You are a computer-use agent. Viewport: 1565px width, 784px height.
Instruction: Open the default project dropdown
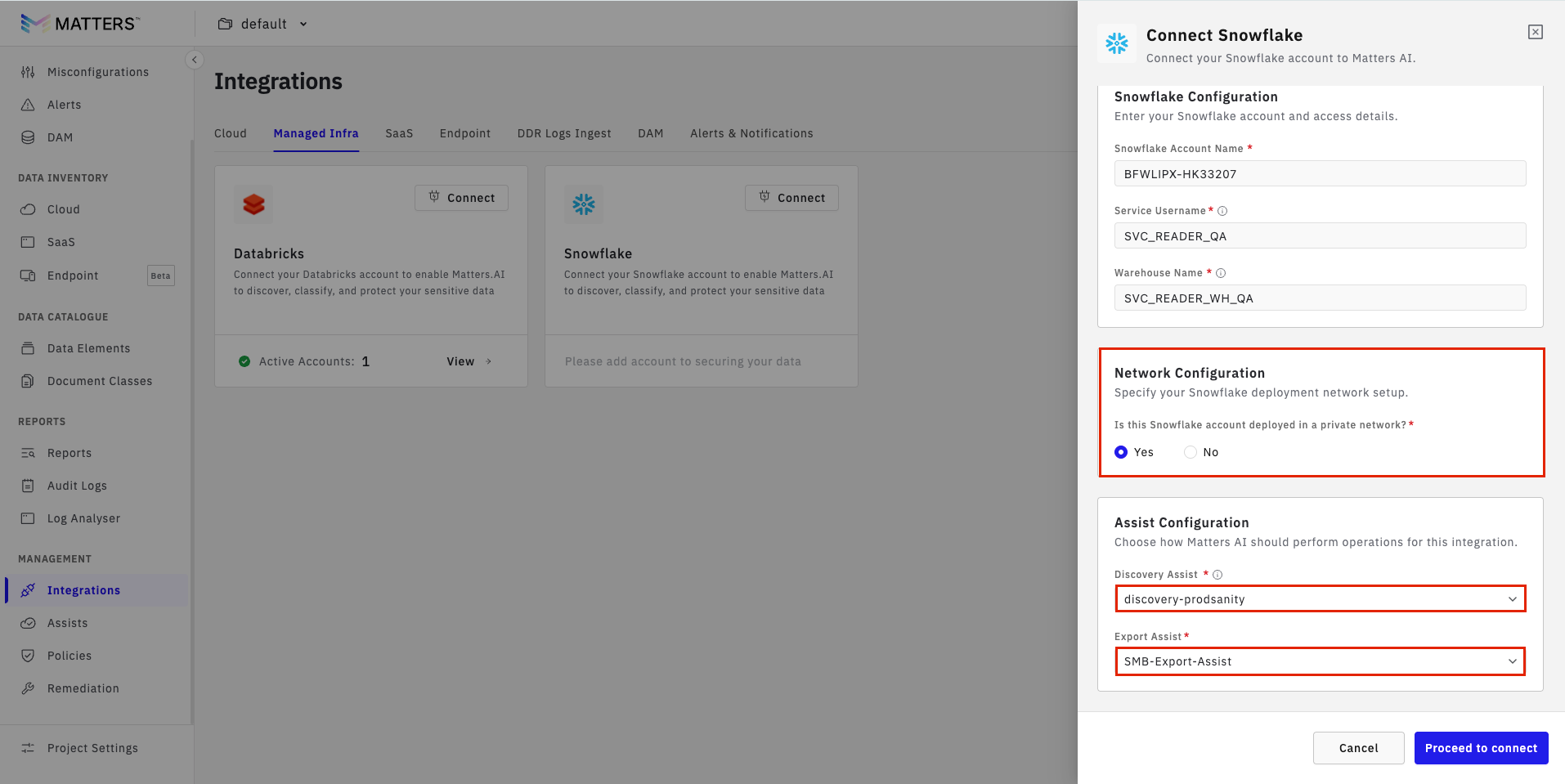tap(263, 25)
